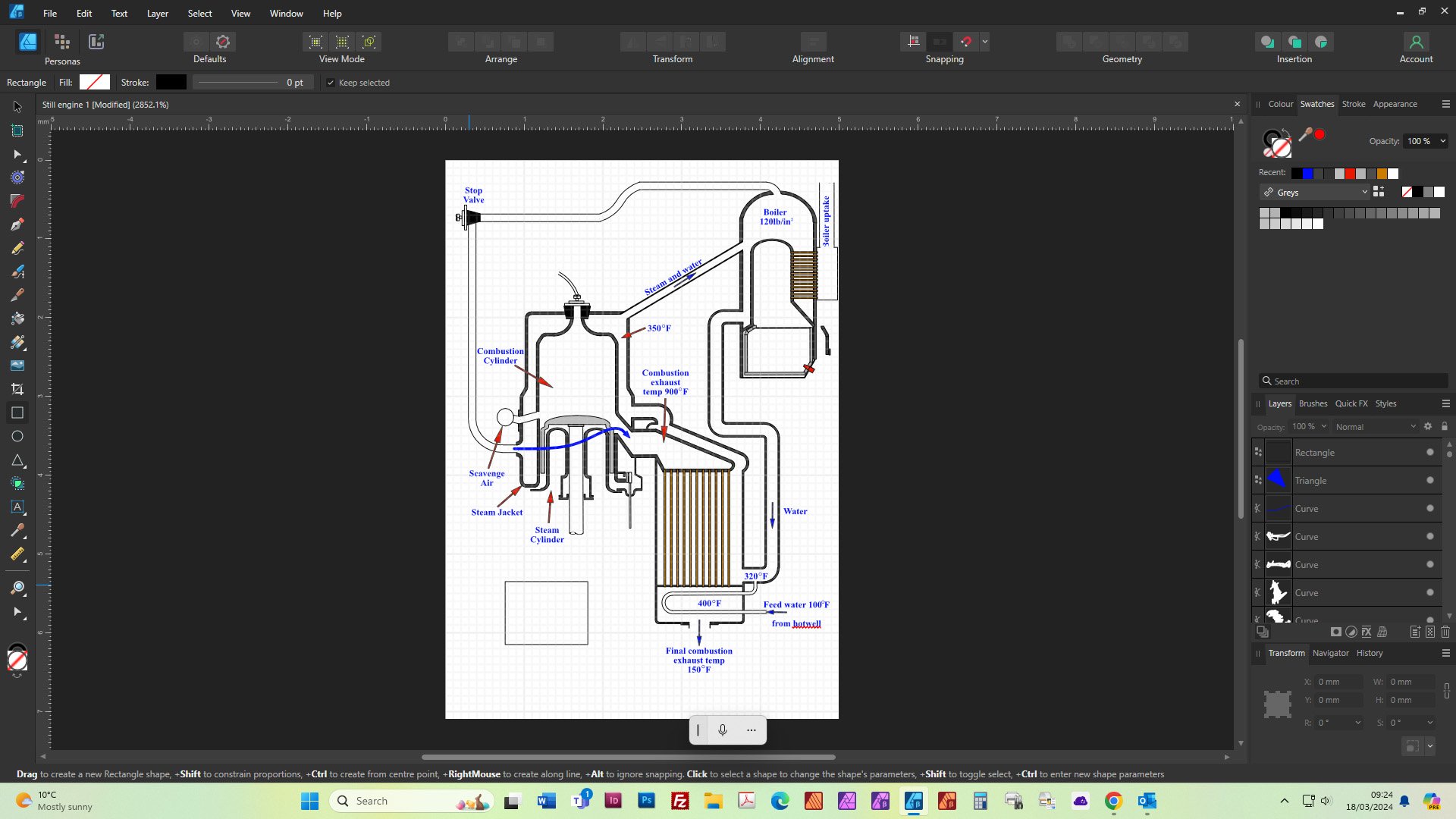Toggle aspect ratio link in Transform panel

(x=1447, y=691)
